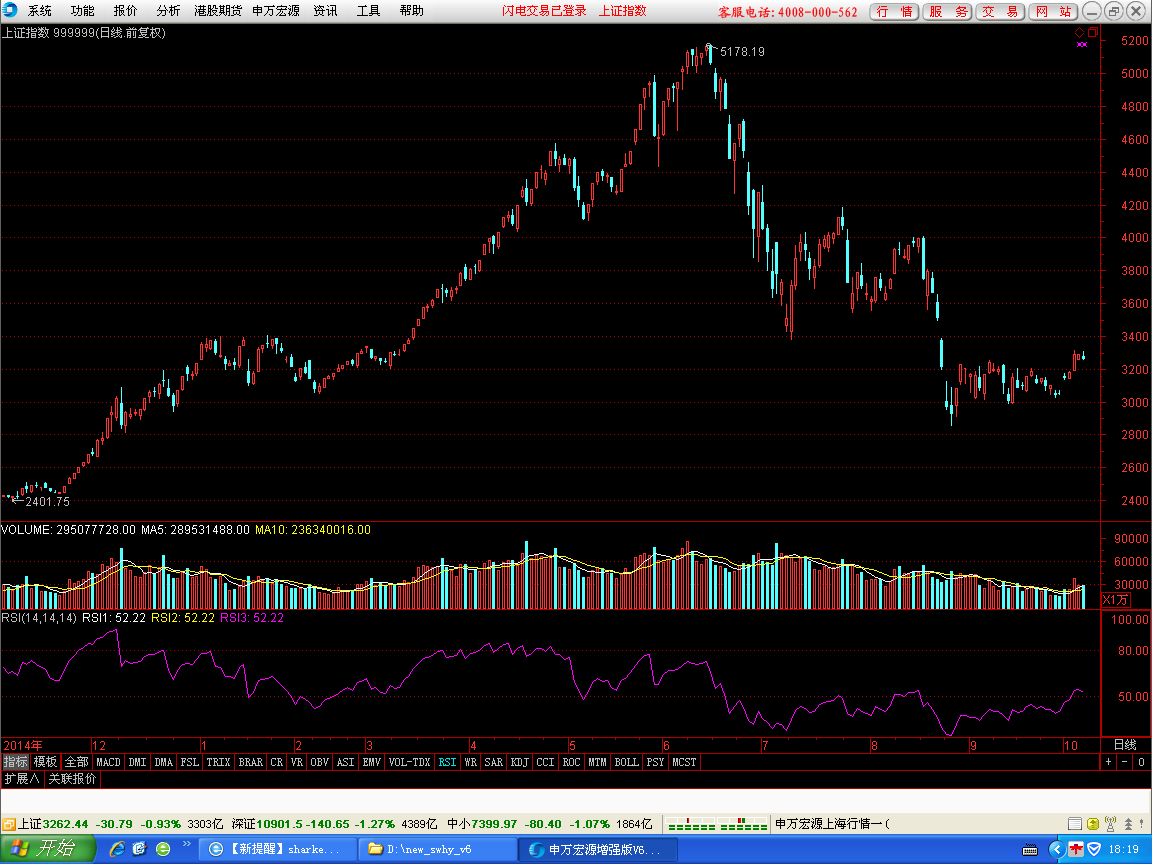
Task: Click the plus zoom button at the bottom right
Action: 1109,763
